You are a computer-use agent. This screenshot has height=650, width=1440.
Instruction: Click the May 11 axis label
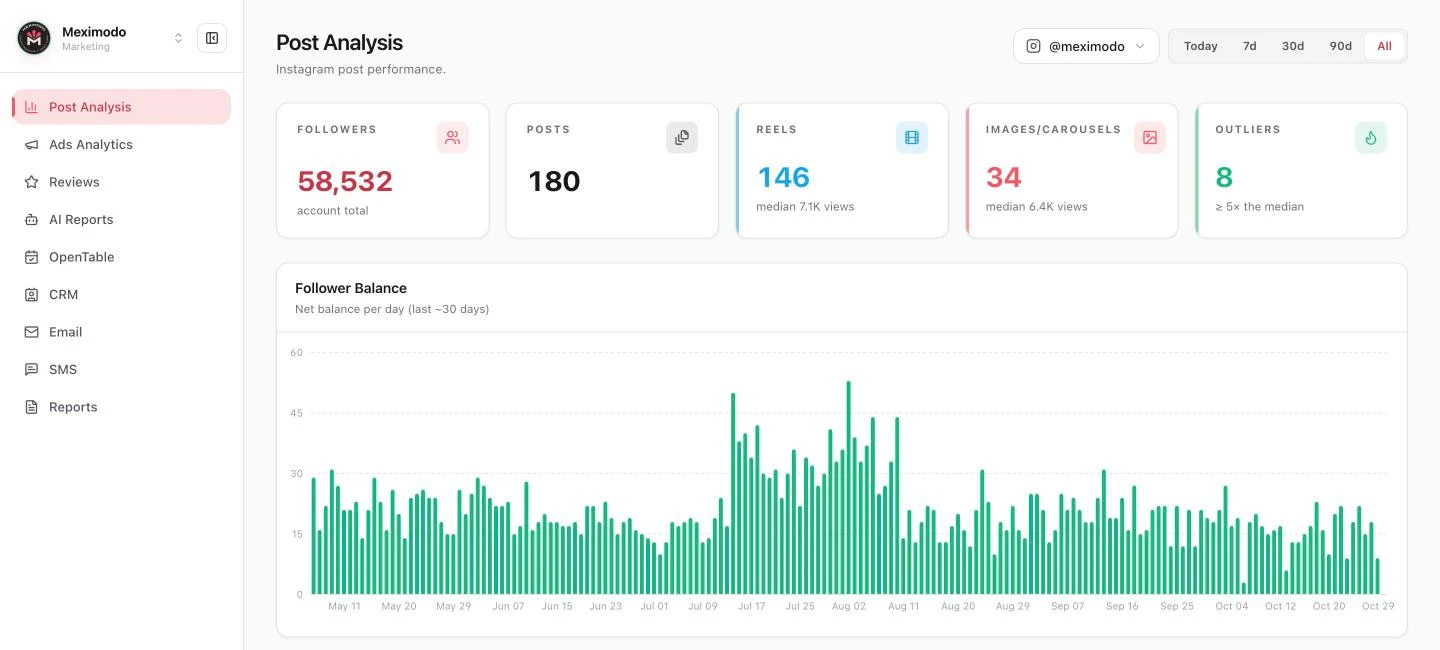[x=344, y=606]
